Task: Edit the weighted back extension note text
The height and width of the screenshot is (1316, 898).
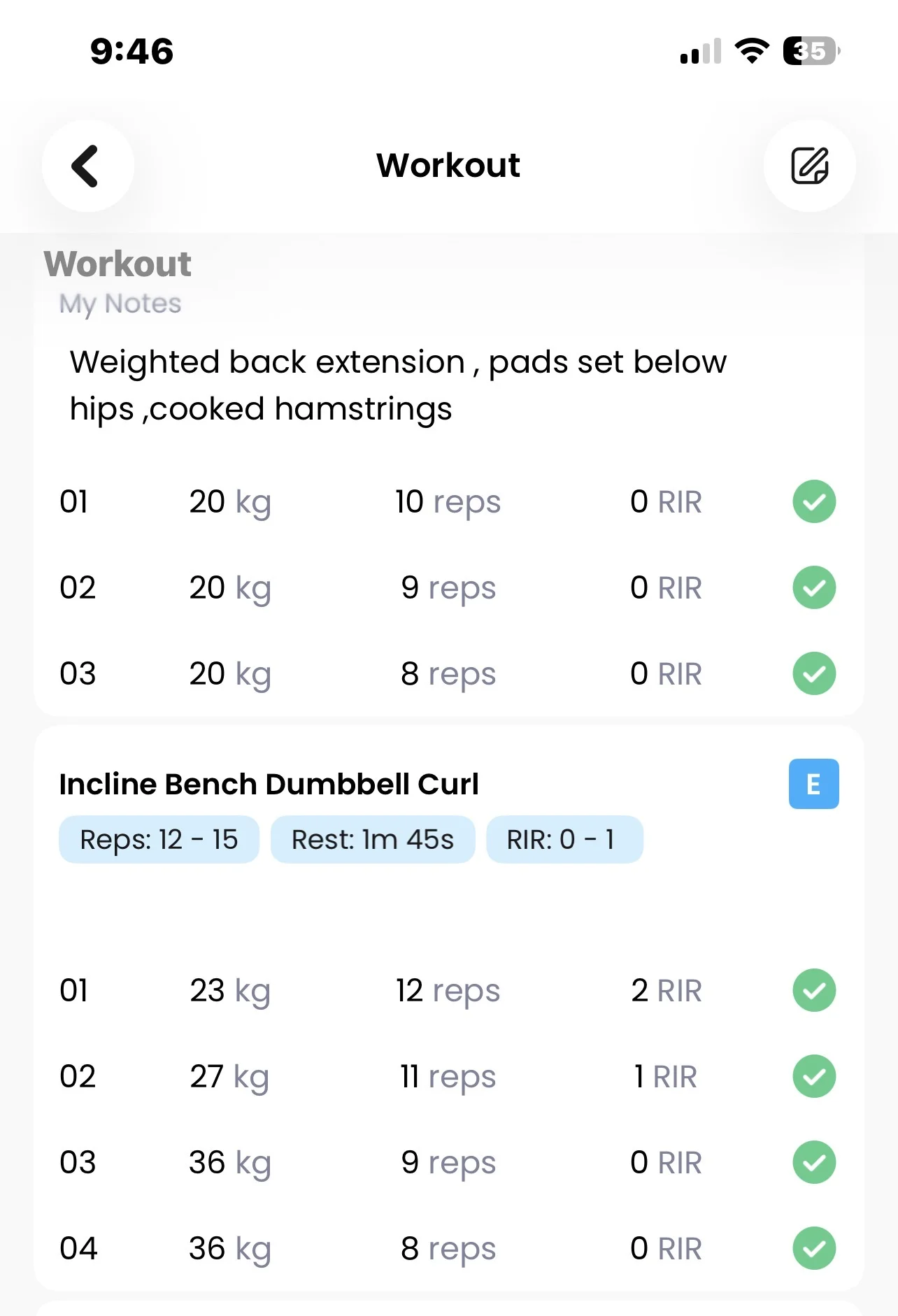Action: pyautogui.click(x=399, y=385)
